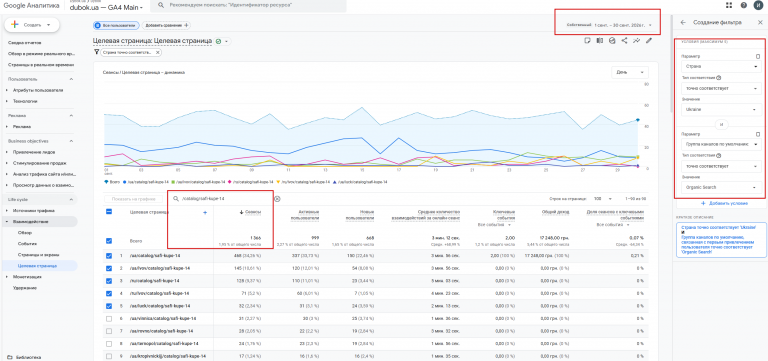
Task: Click the report title Целевая страница
Action: coord(152,41)
